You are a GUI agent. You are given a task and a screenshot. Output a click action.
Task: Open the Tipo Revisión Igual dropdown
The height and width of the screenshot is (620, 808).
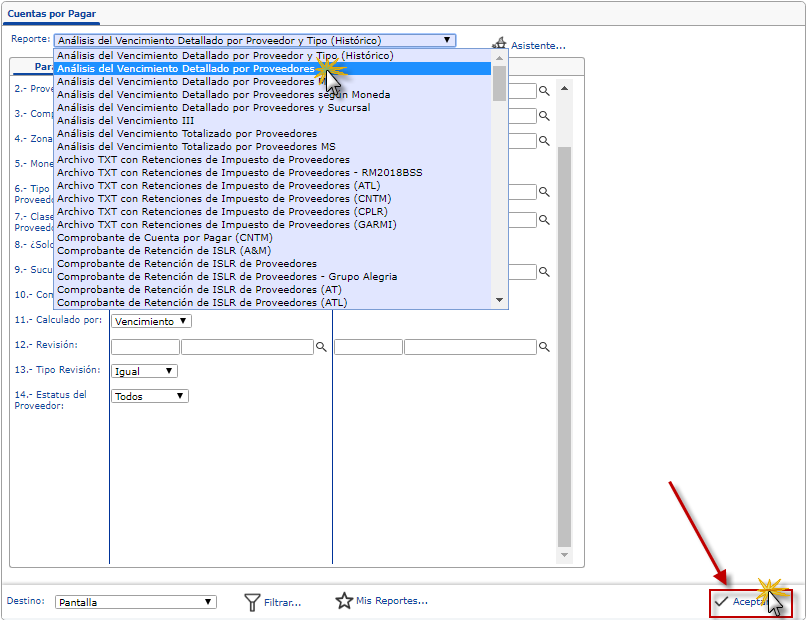(x=144, y=371)
